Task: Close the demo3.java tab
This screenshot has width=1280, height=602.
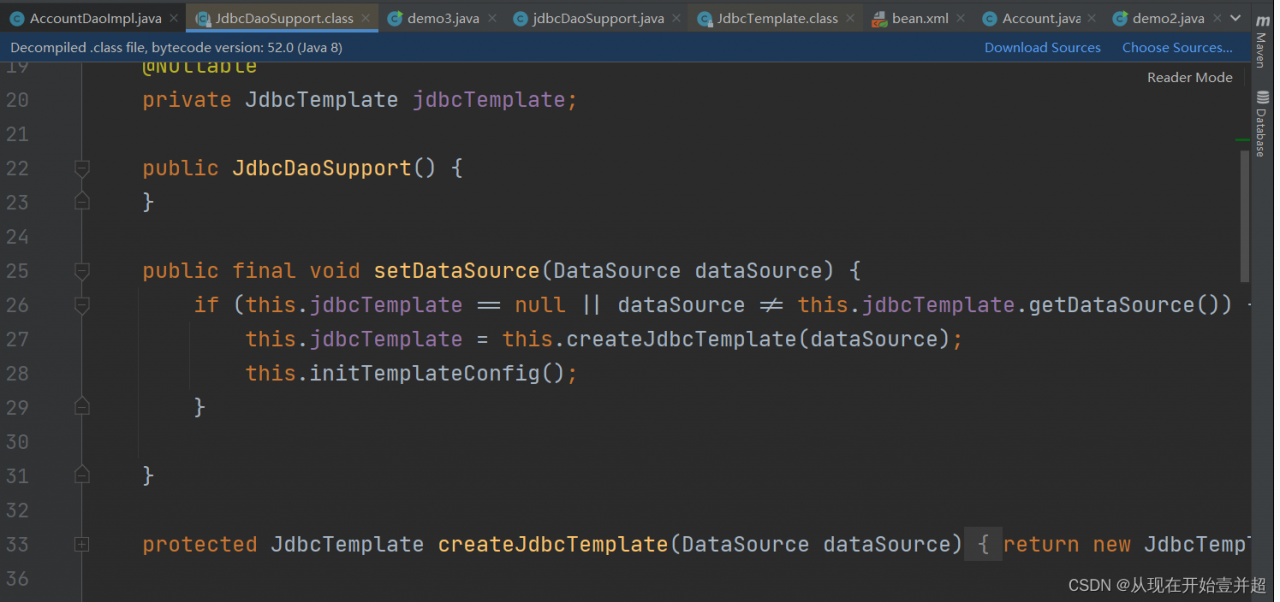Action: point(490,19)
